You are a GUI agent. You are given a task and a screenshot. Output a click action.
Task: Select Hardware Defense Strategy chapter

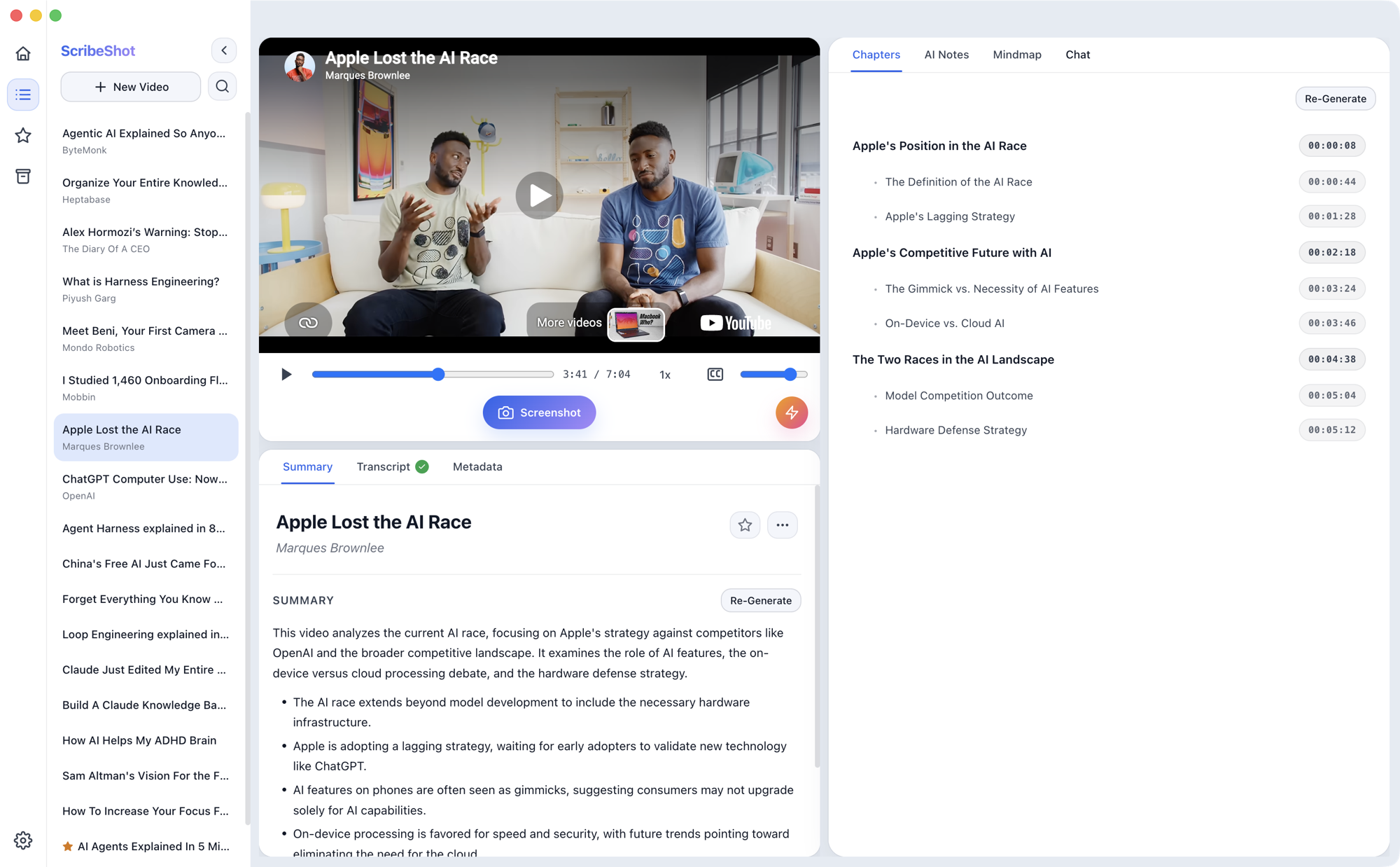tap(955, 430)
